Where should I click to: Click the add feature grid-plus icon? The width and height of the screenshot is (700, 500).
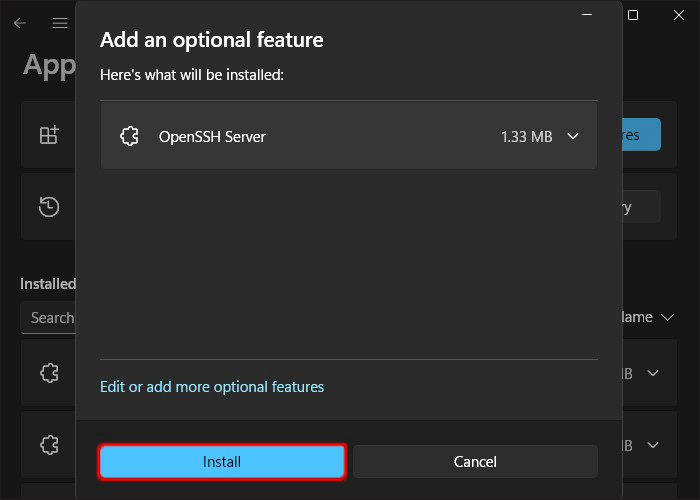49,135
